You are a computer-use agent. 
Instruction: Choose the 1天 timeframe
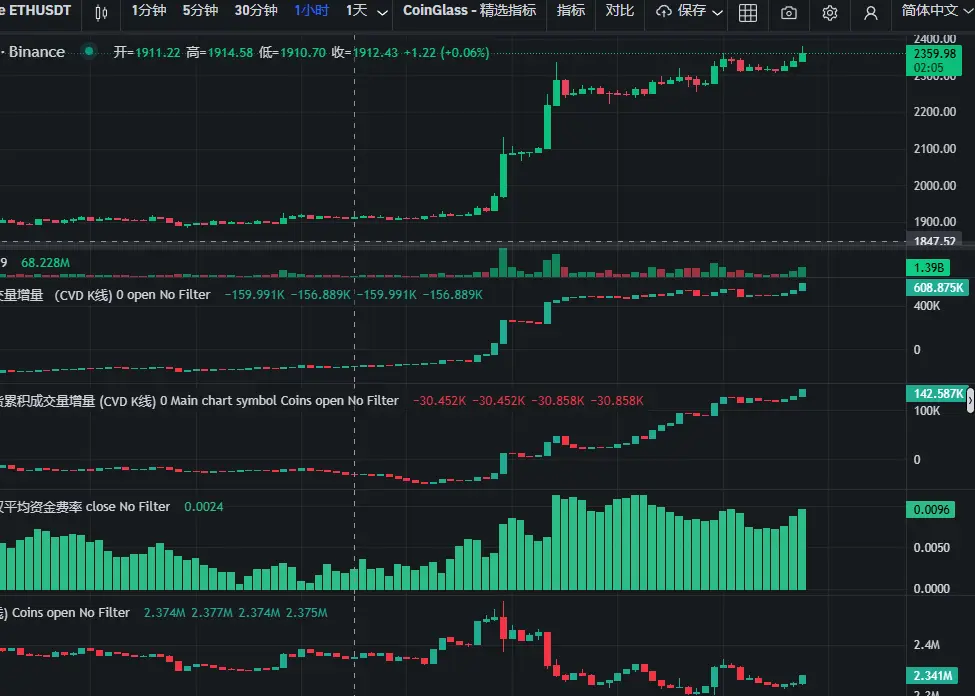(x=356, y=11)
